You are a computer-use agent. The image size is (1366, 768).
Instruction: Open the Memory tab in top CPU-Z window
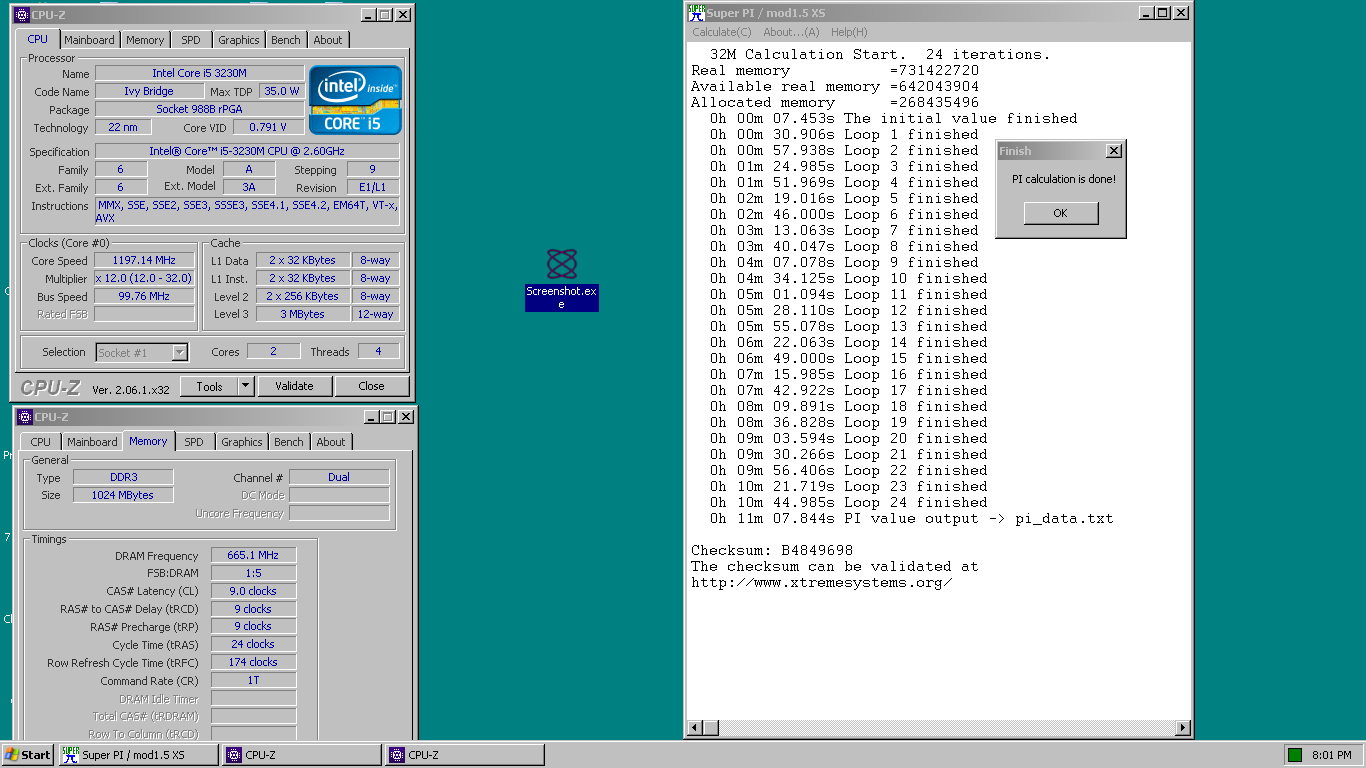[x=145, y=40]
